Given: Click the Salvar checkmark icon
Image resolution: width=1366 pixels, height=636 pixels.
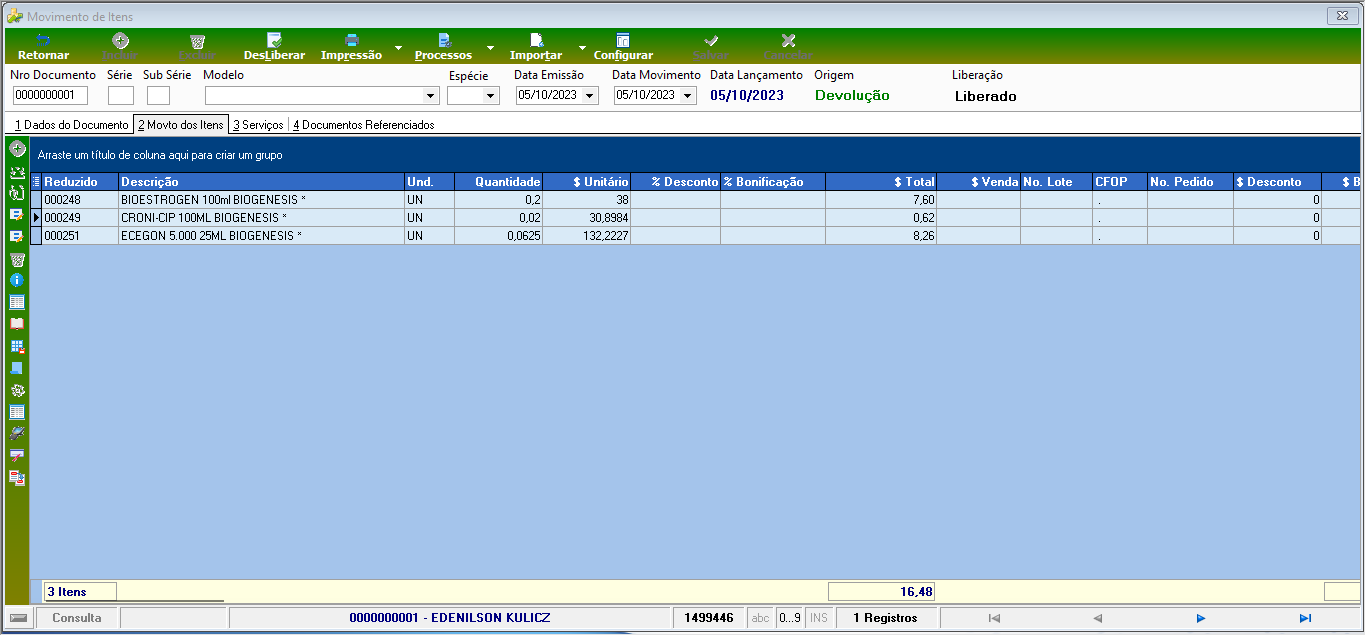Looking at the screenshot, I should click(x=711, y=41).
